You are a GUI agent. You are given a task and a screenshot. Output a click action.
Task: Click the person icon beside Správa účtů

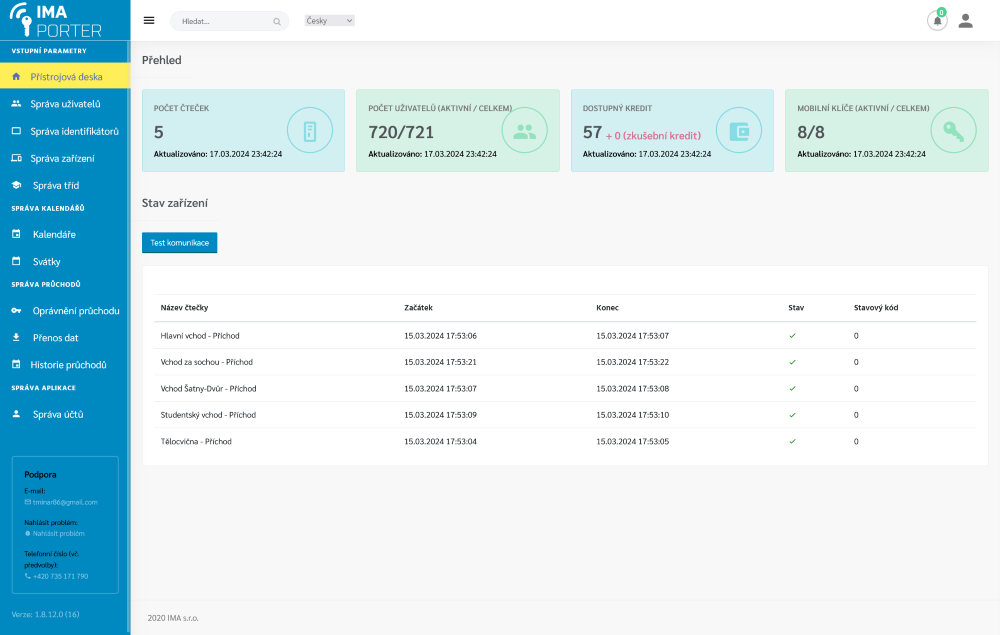tap(17, 414)
